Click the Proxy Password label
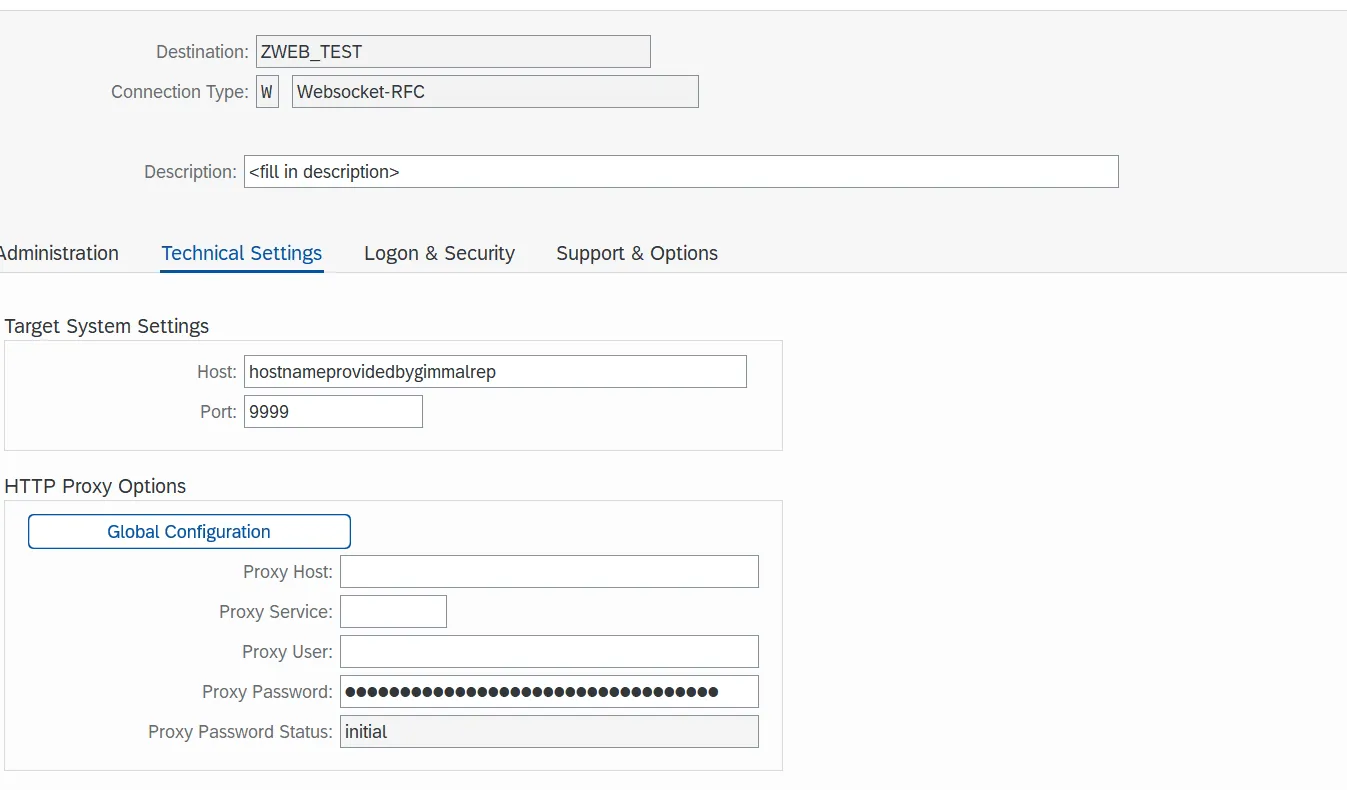Image resolution: width=1347 pixels, height=790 pixels. [x=267, y=692]
